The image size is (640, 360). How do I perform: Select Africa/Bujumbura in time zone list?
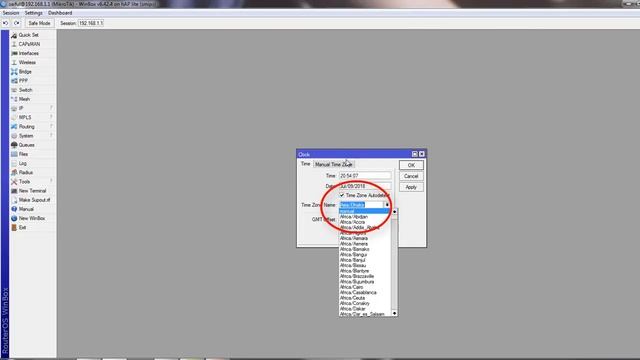pyautogui.click(x=364, y=282)
